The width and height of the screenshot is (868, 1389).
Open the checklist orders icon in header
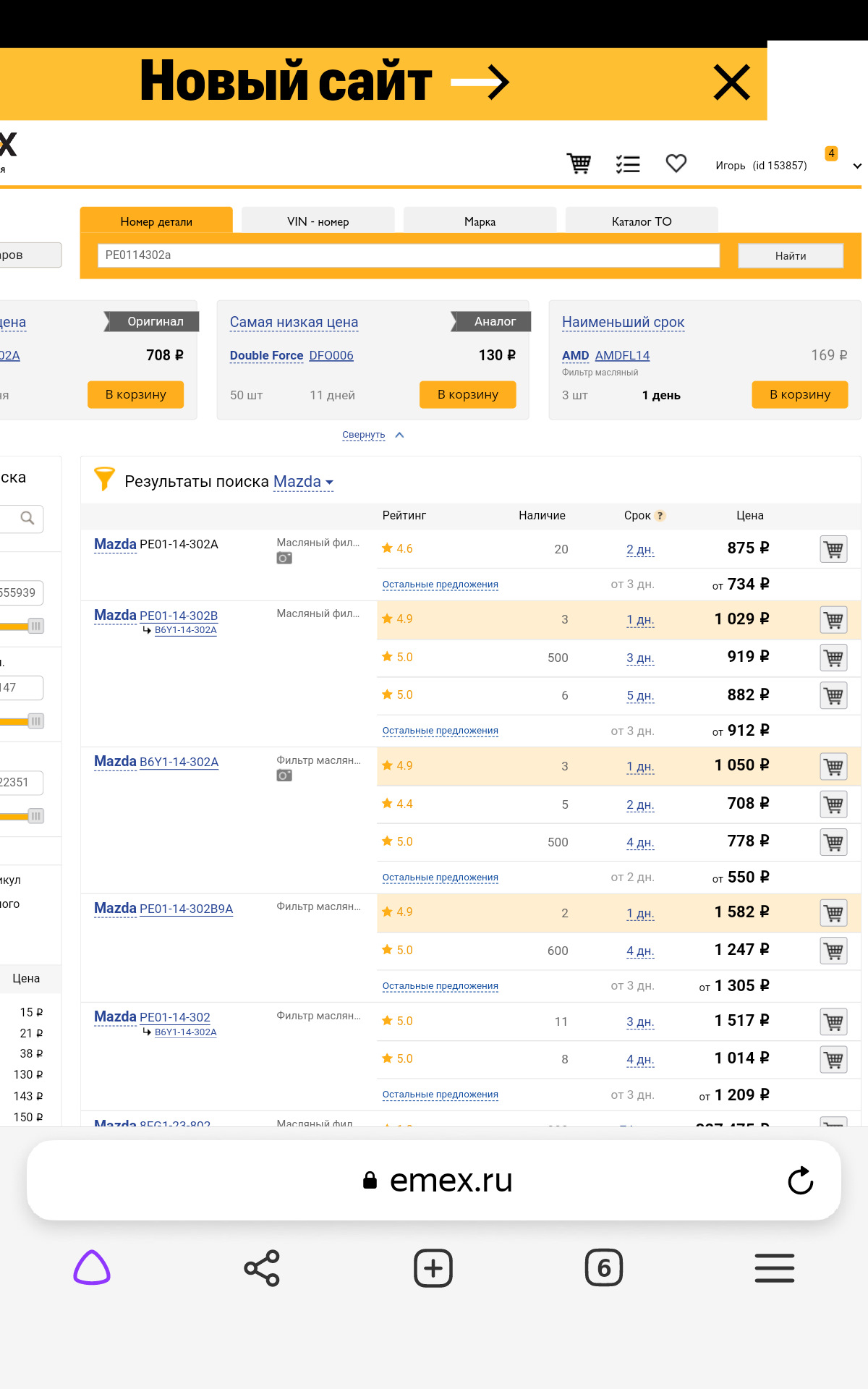click(627, 164)
